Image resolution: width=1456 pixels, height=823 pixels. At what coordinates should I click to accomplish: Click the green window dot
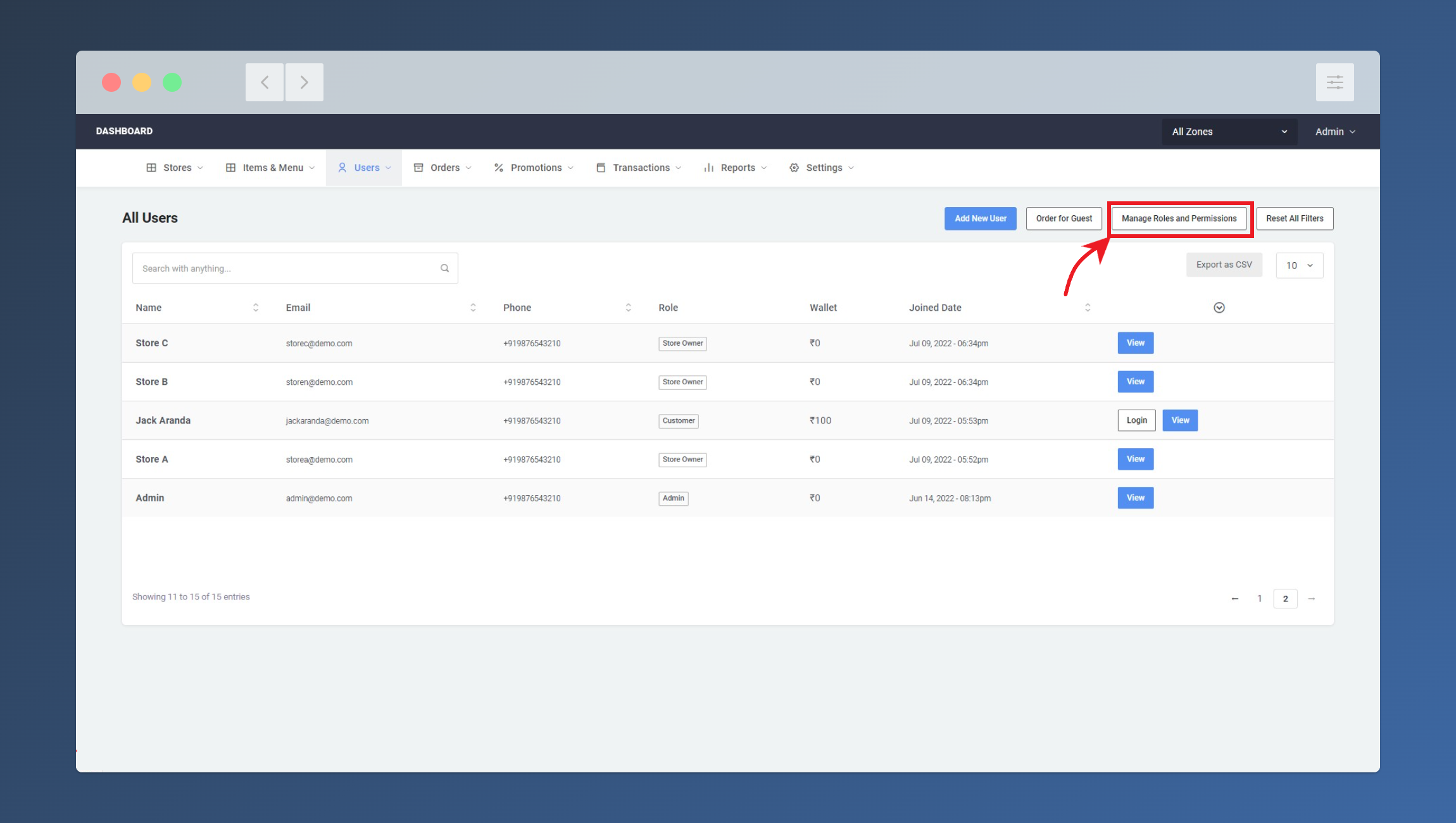172,82
